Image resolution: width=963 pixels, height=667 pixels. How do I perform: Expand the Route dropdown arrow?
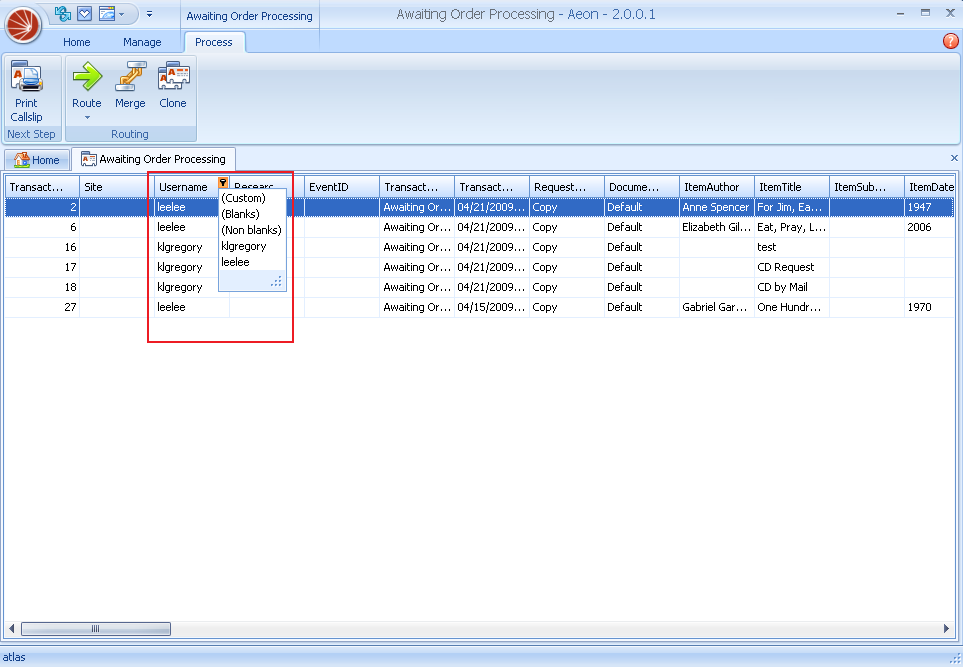point(87,117)
